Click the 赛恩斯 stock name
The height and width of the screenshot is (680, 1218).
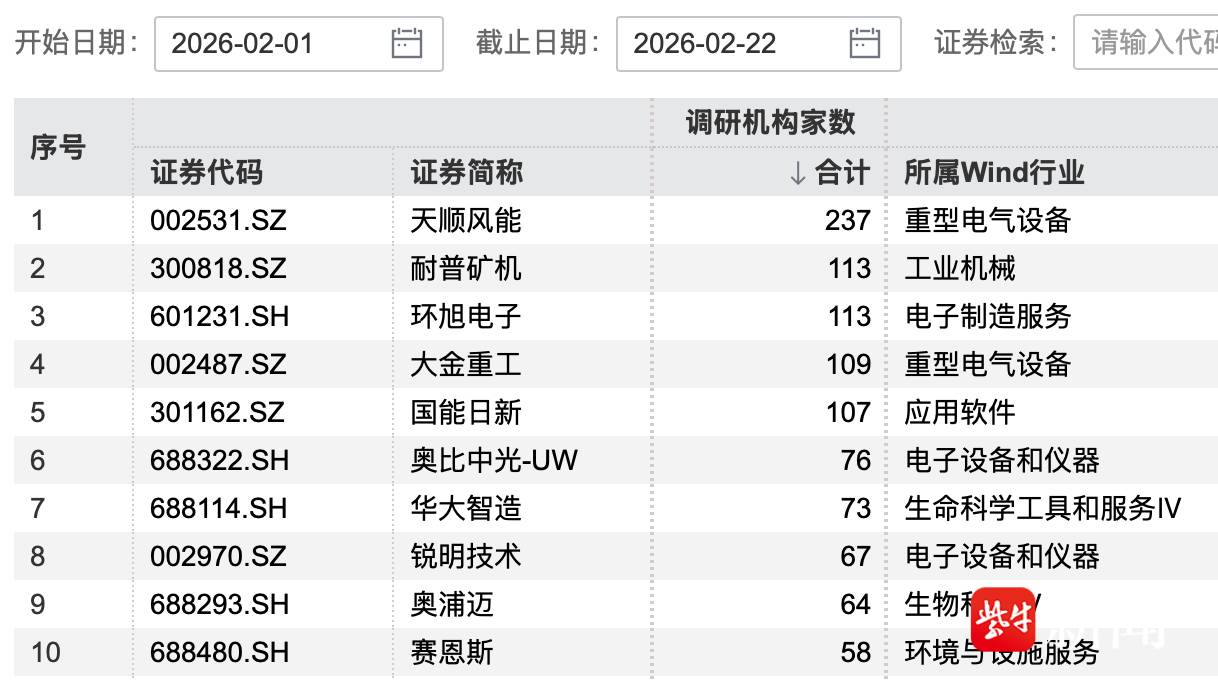point(452,653)
